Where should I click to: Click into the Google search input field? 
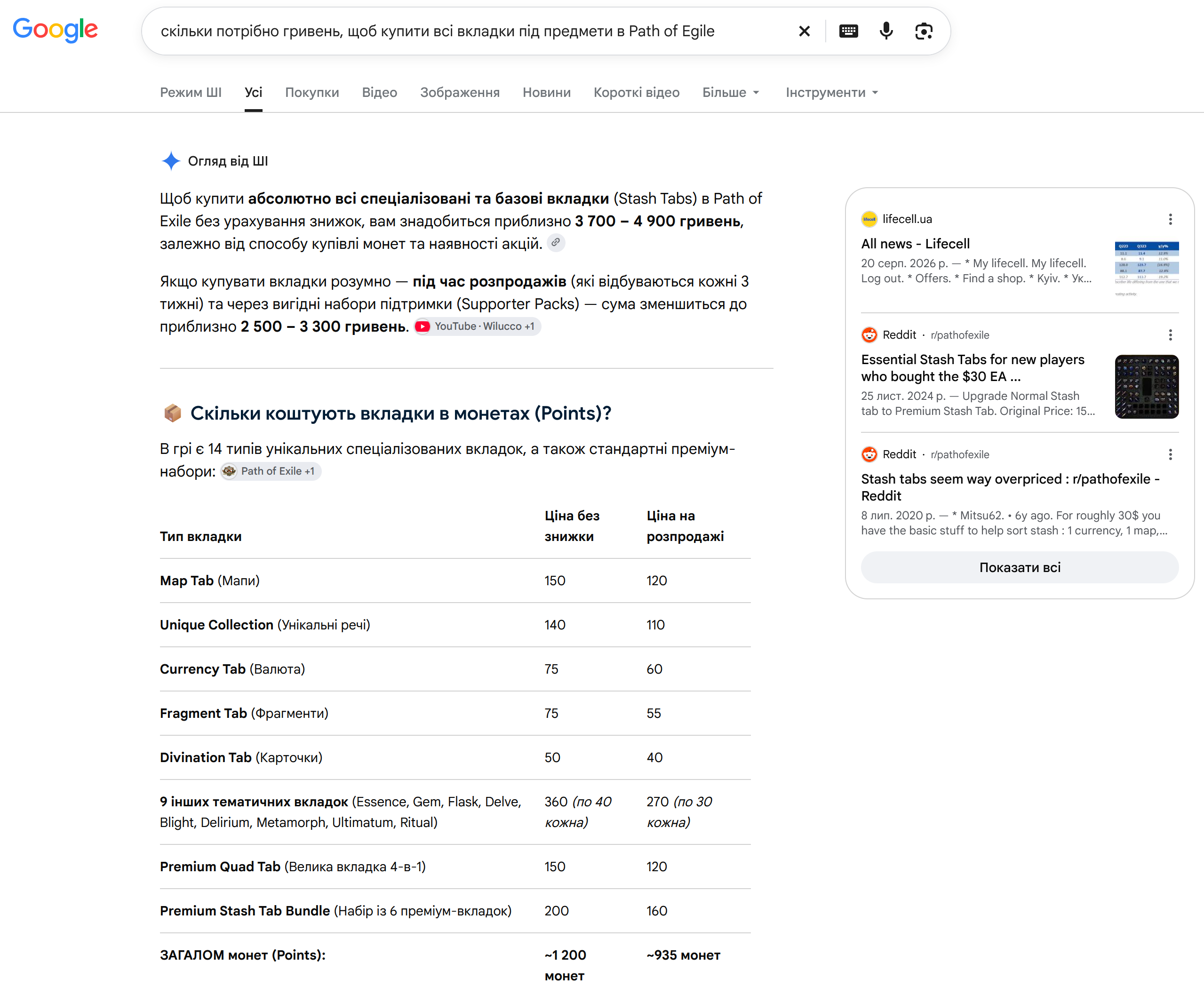click(471, 31)
